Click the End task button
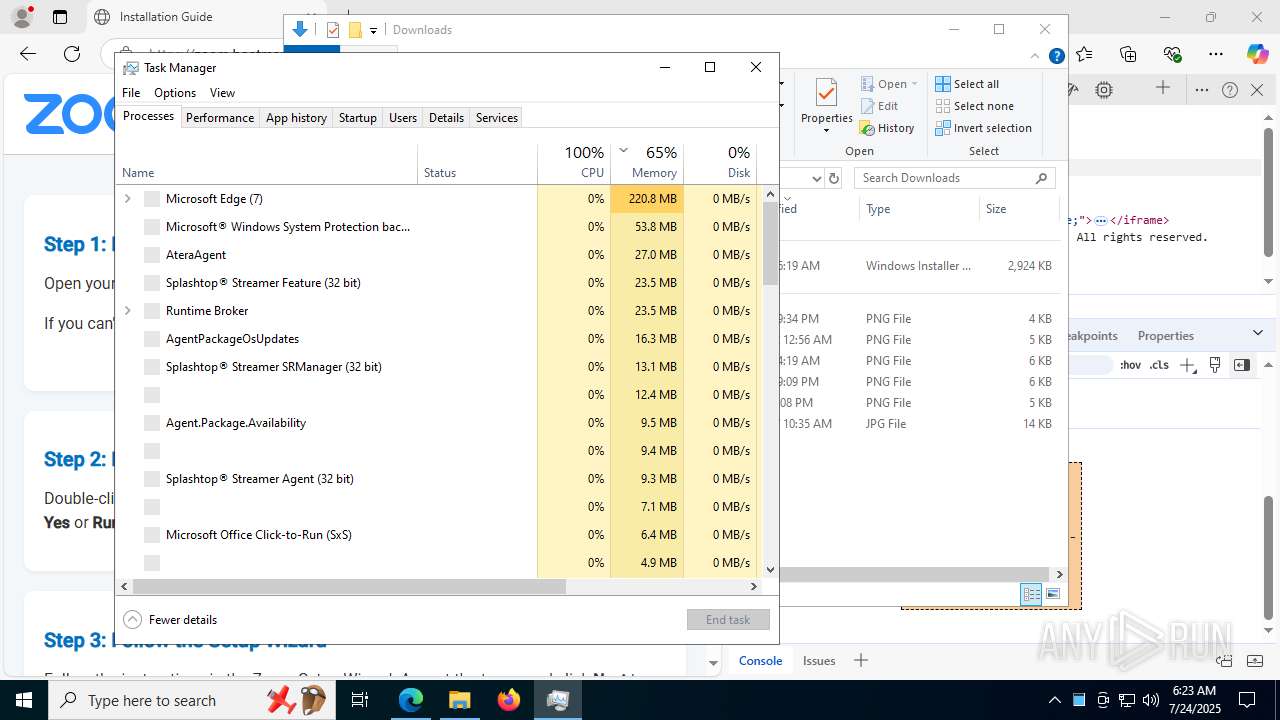Image resolution: width=1280 pixels, height=720 pixels. pyautogui.click(x=728, y=620)
